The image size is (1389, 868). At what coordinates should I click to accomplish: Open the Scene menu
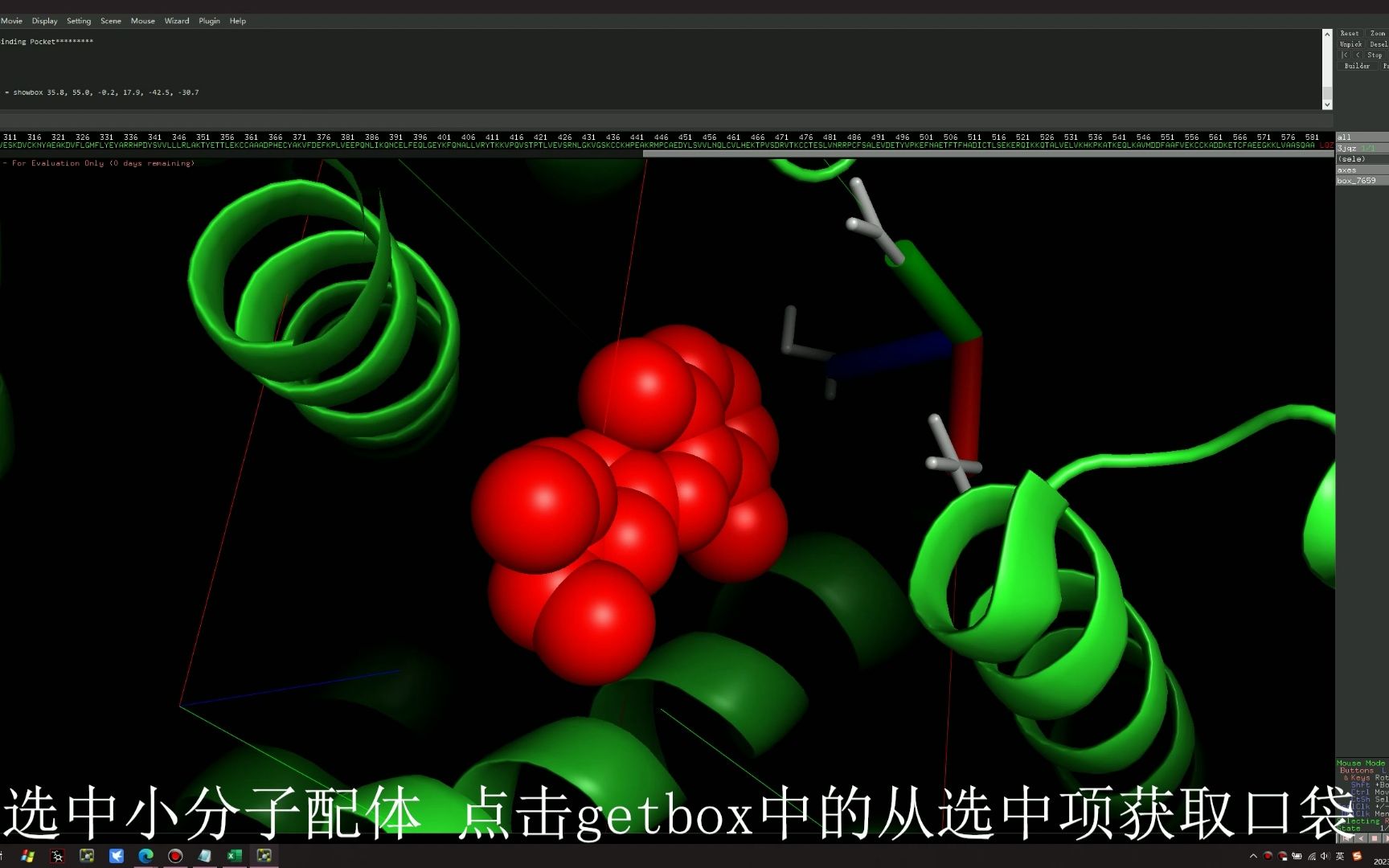tap(111, 21)
